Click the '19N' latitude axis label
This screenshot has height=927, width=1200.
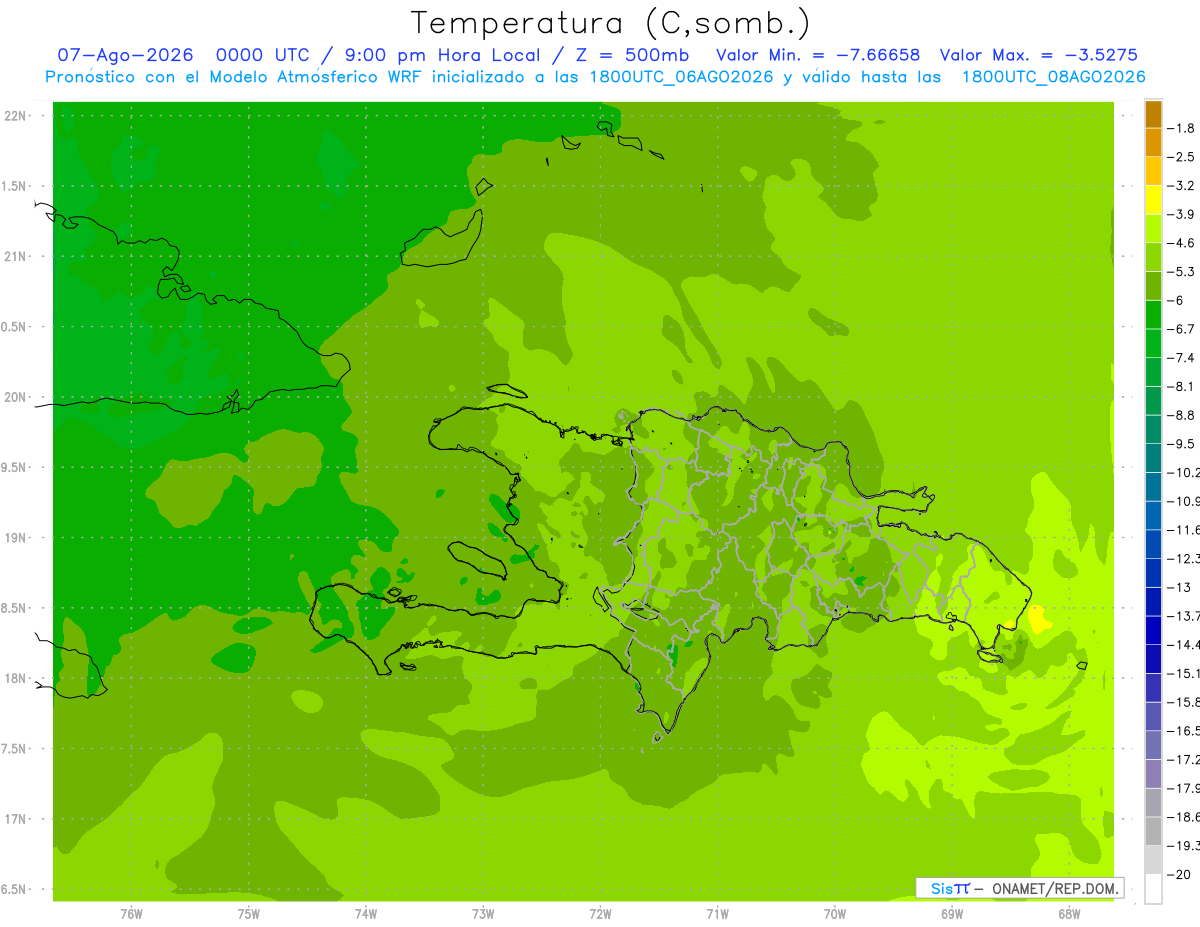tap(16, 538)
